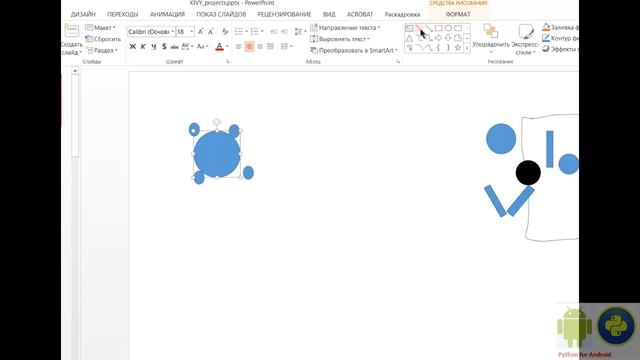Click the black circle on slide

[x=528, y=173]
